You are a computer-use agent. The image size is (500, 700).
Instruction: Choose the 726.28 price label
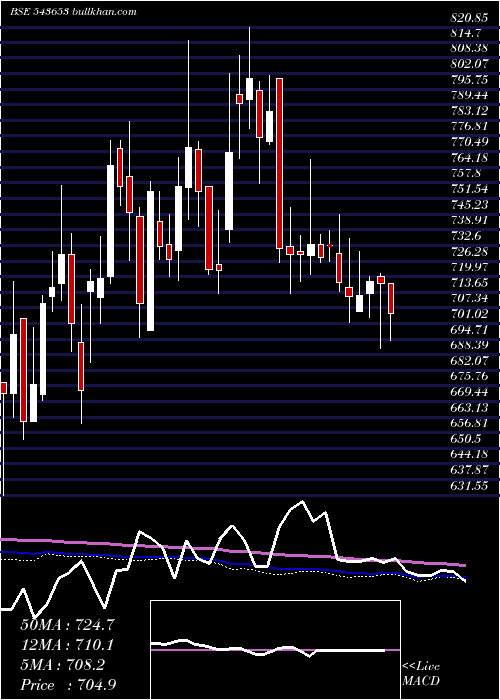click(x=468, y=251)
